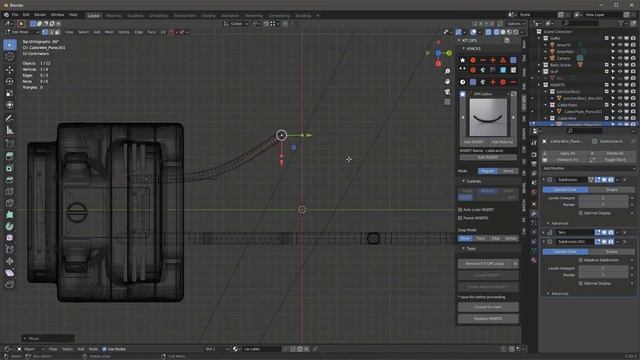Select the Rotate tool in left toolbar
This screenshot has height=360, width=640.
[10, 81]
